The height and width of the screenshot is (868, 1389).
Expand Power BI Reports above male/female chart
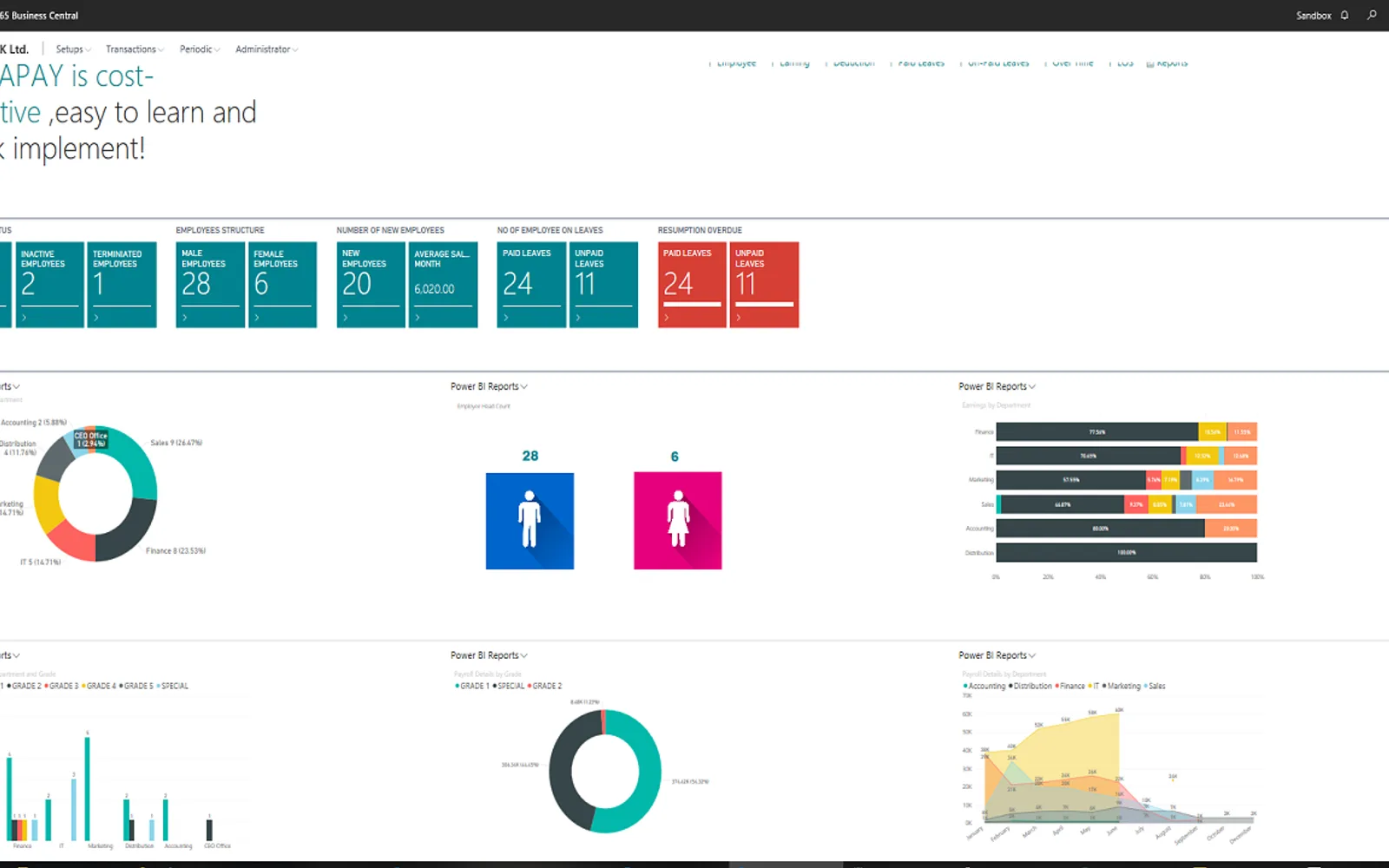click(x=489, y=386)
